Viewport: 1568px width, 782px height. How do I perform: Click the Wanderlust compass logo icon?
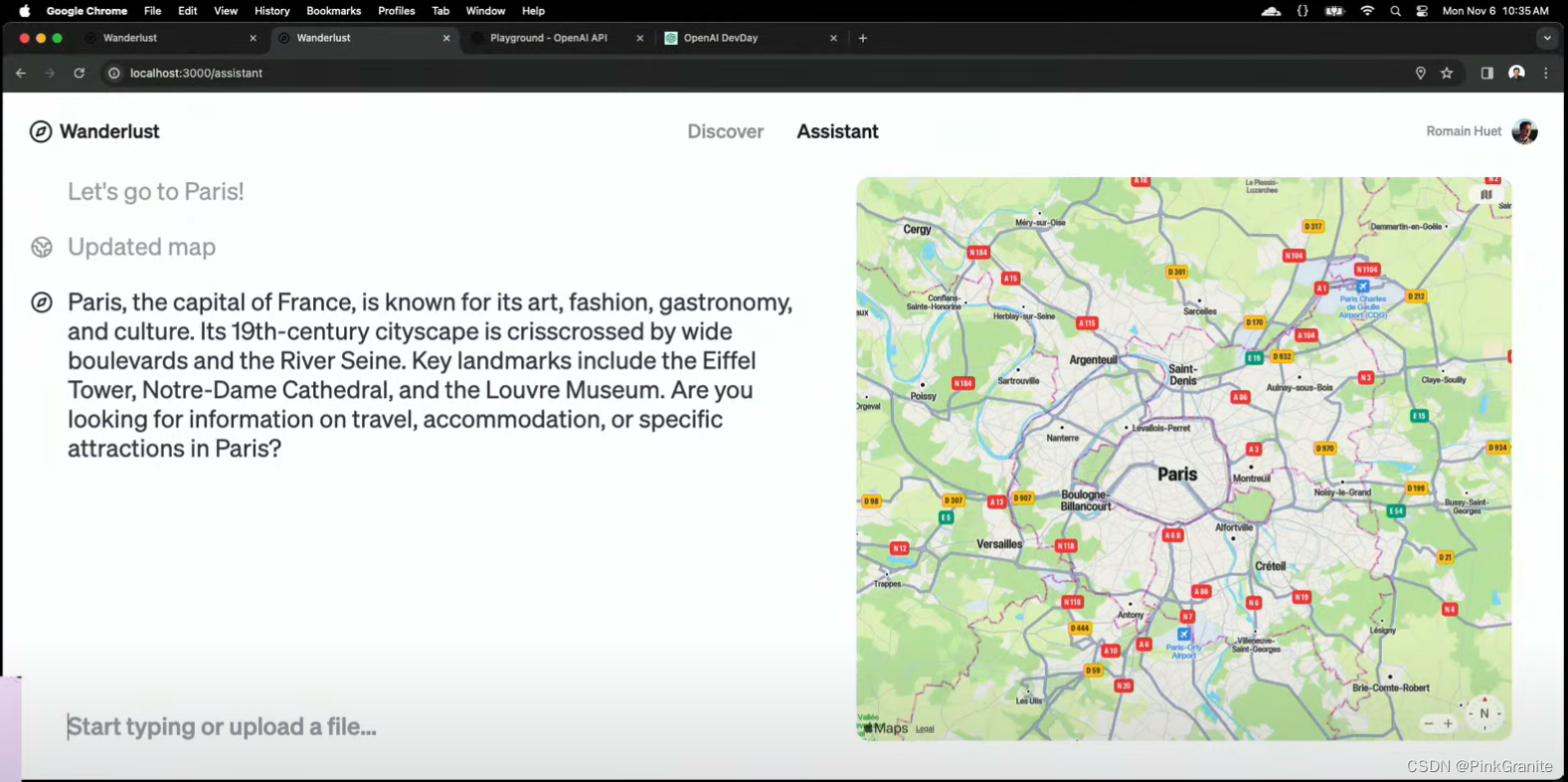[x=41, y=131]
